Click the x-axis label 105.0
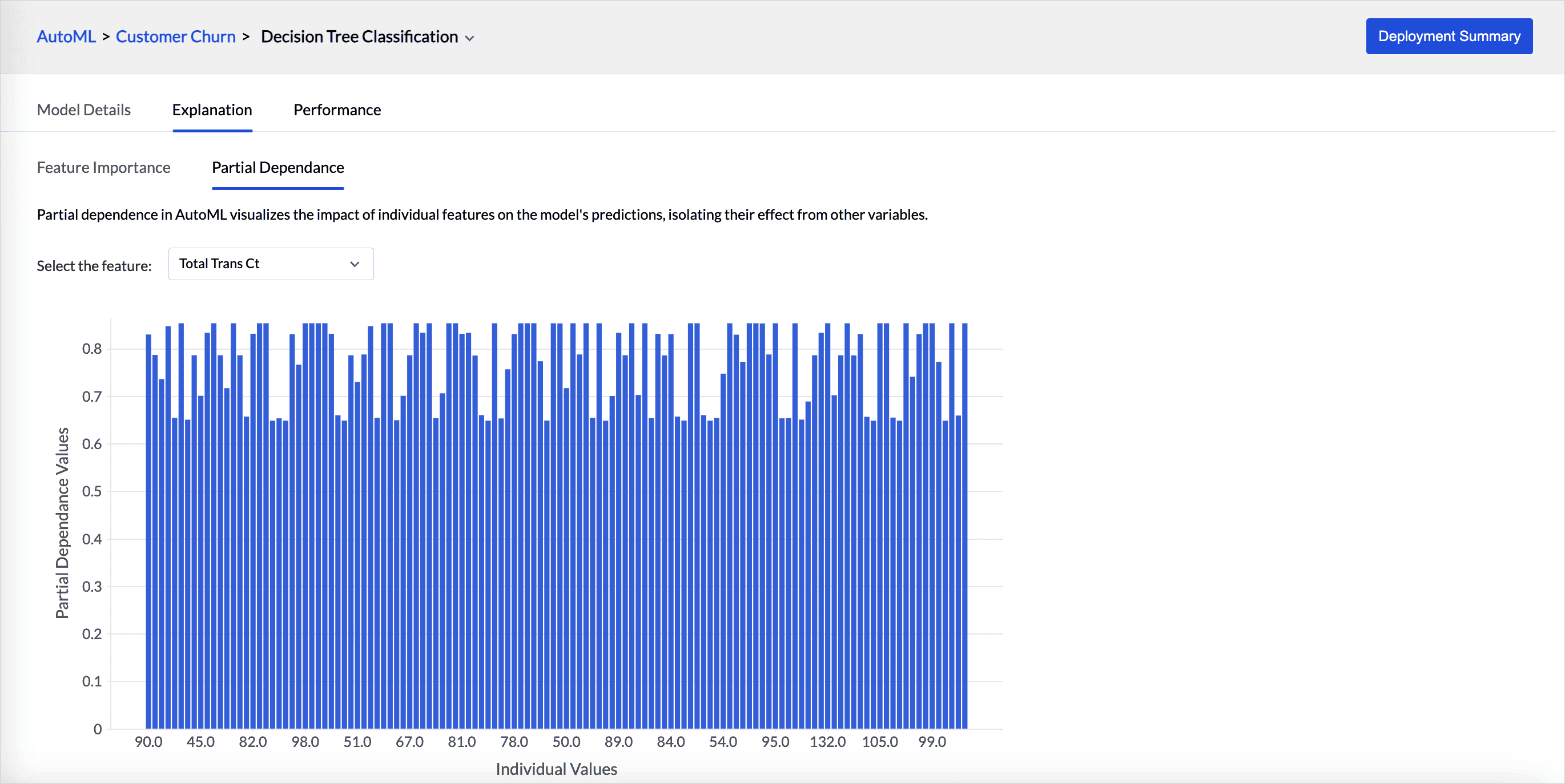The image size is (1565, 784). pos(880,742)
